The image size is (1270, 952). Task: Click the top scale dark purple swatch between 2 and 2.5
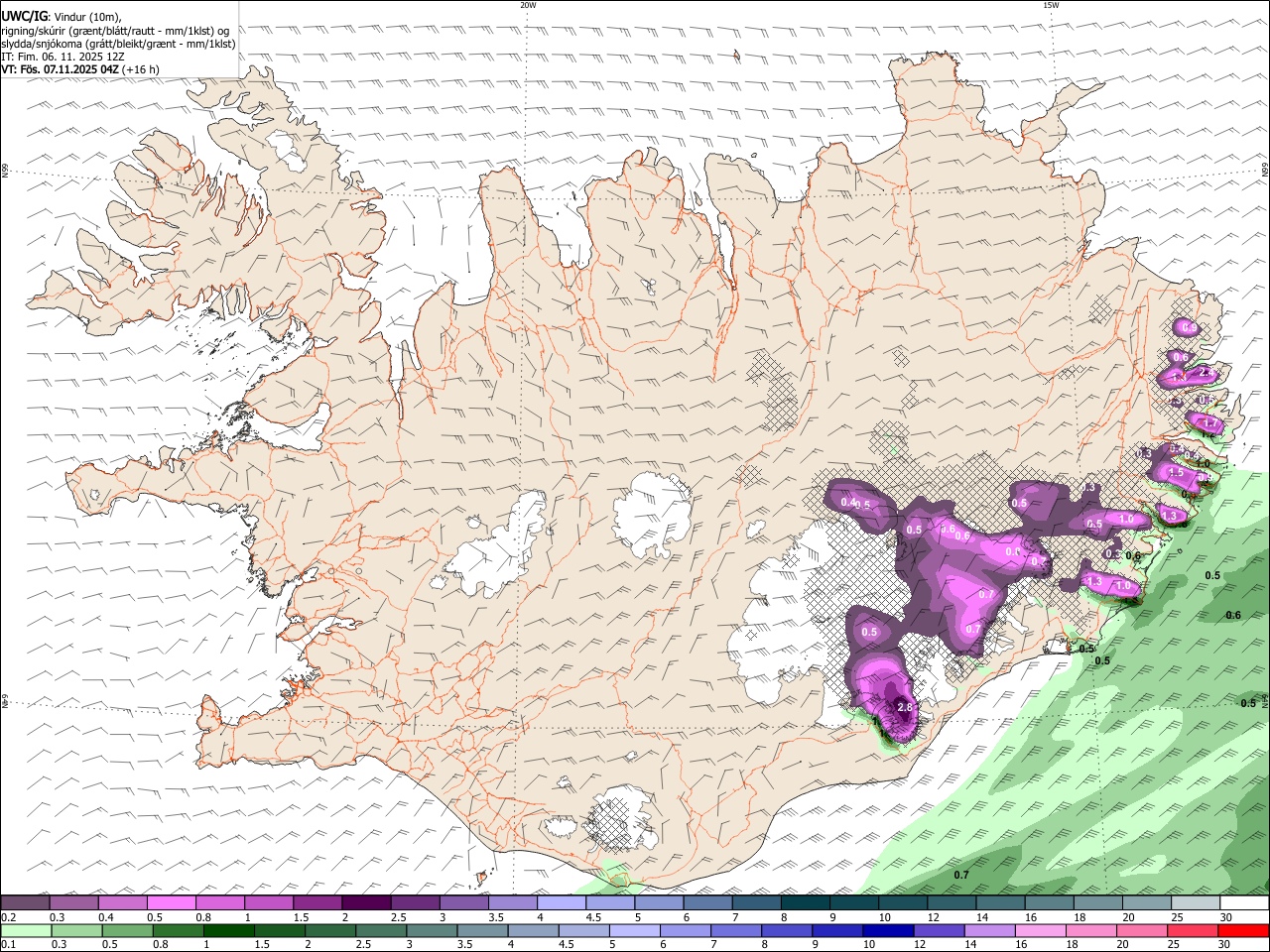point(367,903)
